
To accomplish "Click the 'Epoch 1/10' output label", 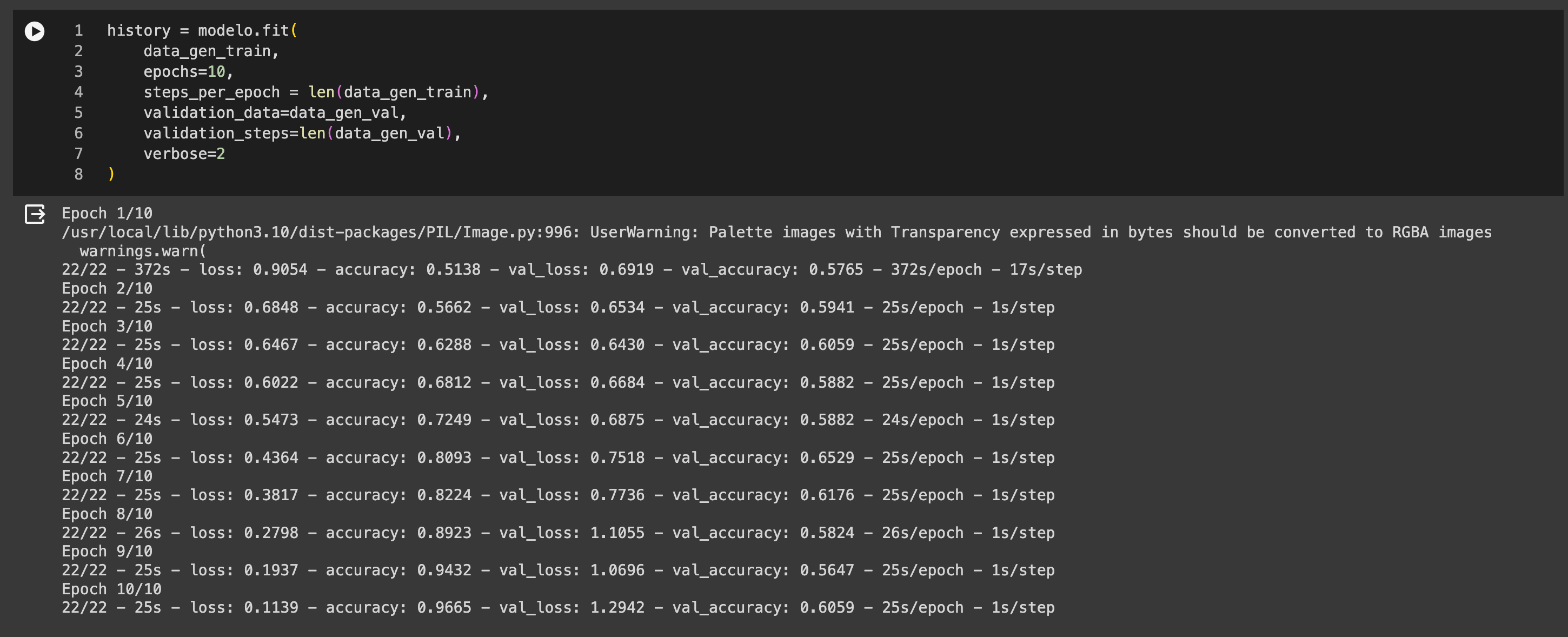I will pyautogui.click(x=107, y=213).
